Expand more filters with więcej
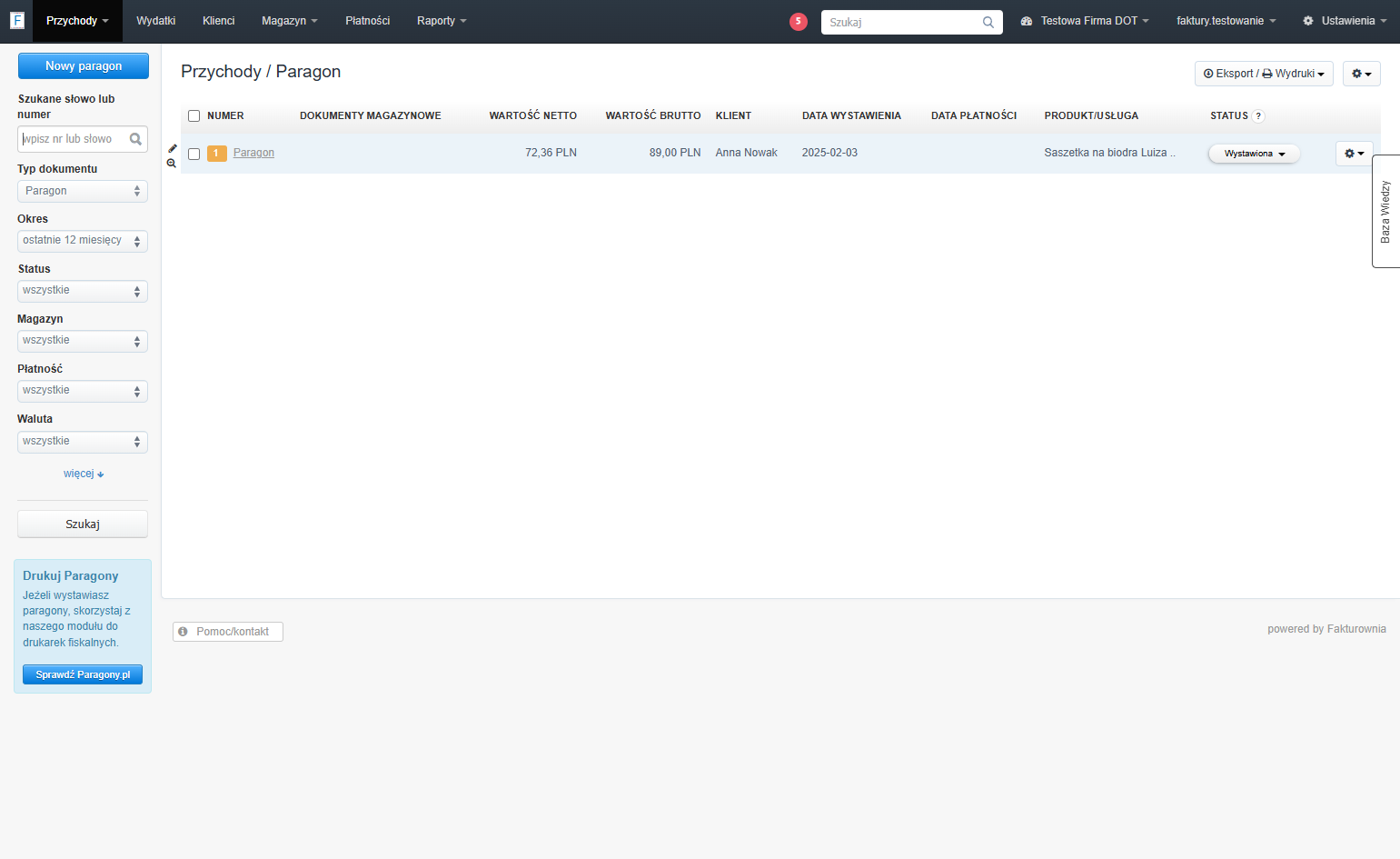 click(84, 474)
